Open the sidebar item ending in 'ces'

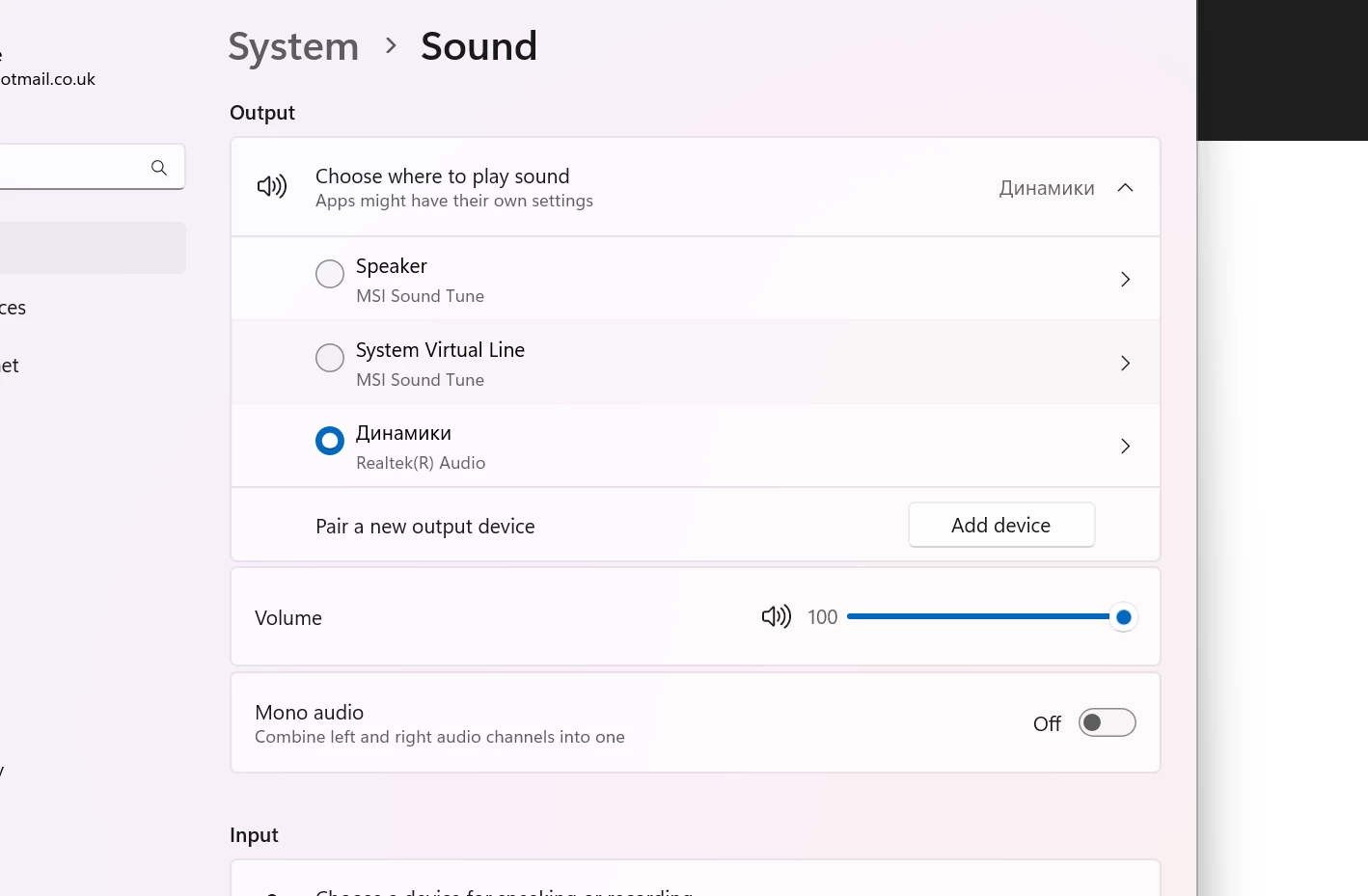(14, 309)
